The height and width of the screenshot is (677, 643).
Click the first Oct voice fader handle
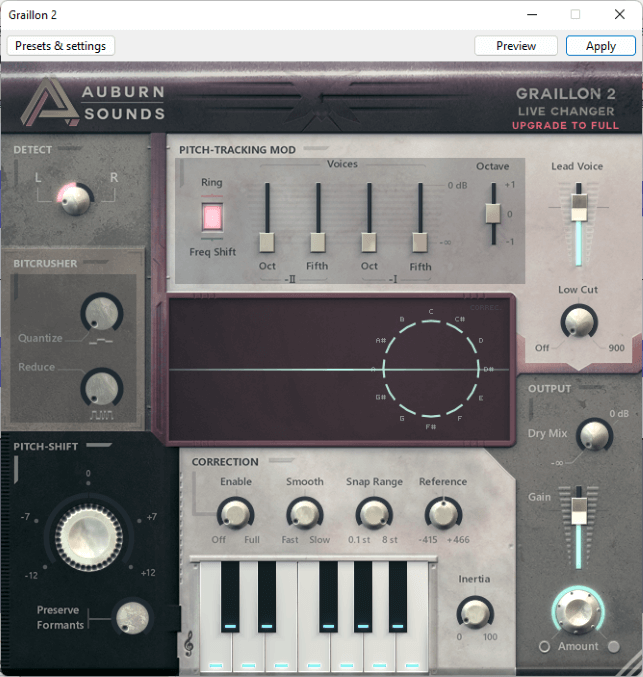[267, 243]
